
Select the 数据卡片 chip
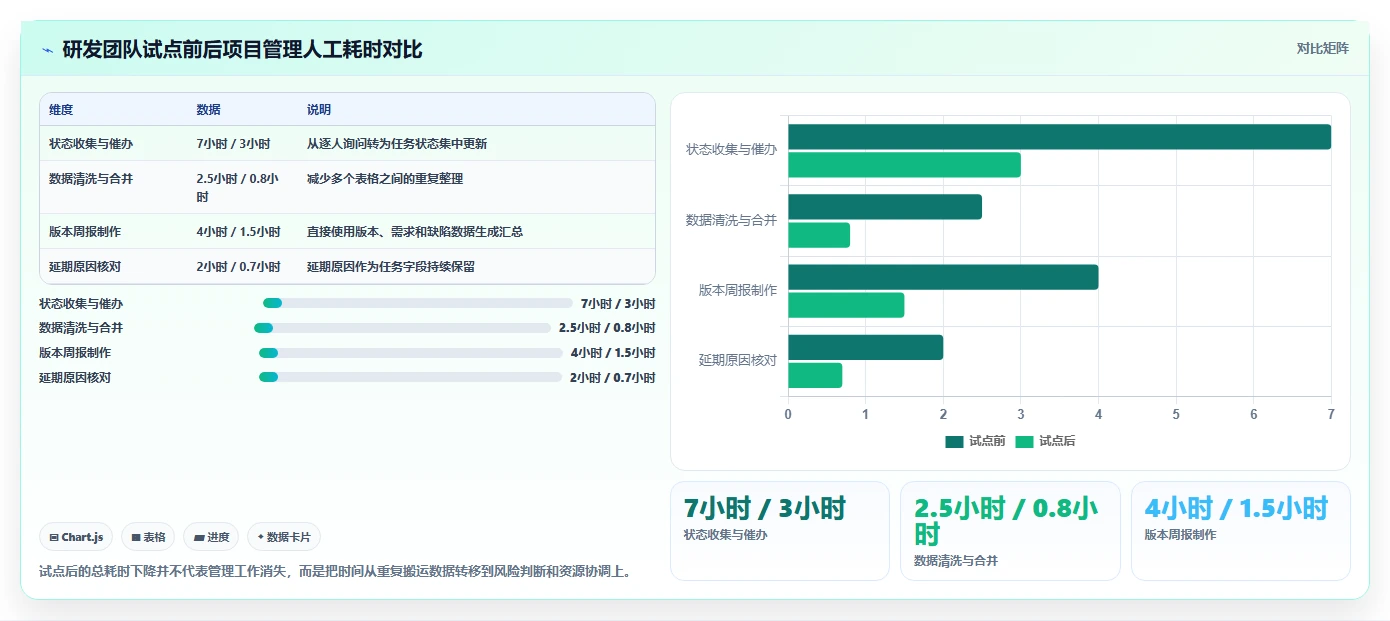(x=284, y=537)
